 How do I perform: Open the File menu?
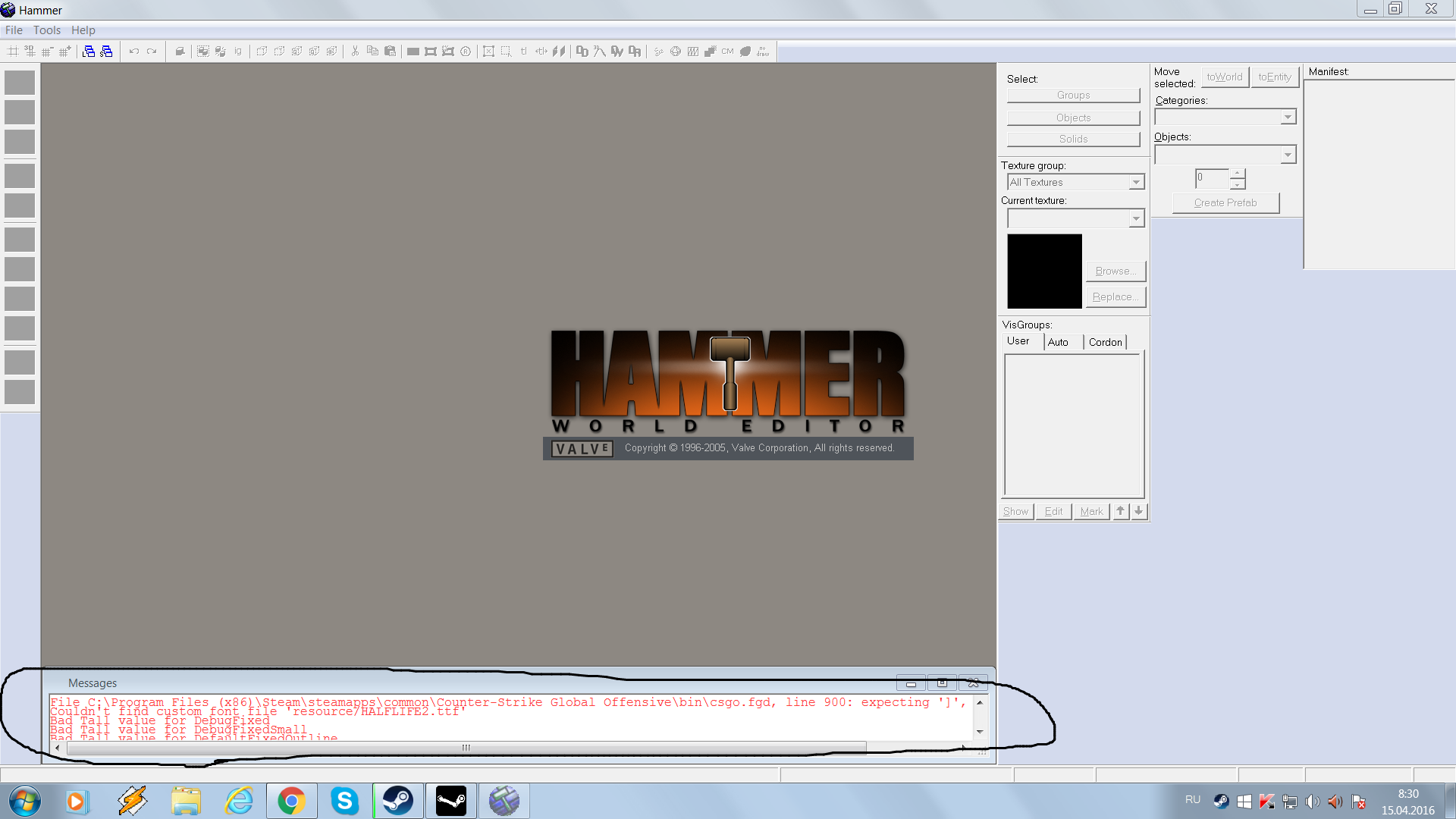pyautogui.click(x=14, y=30)
